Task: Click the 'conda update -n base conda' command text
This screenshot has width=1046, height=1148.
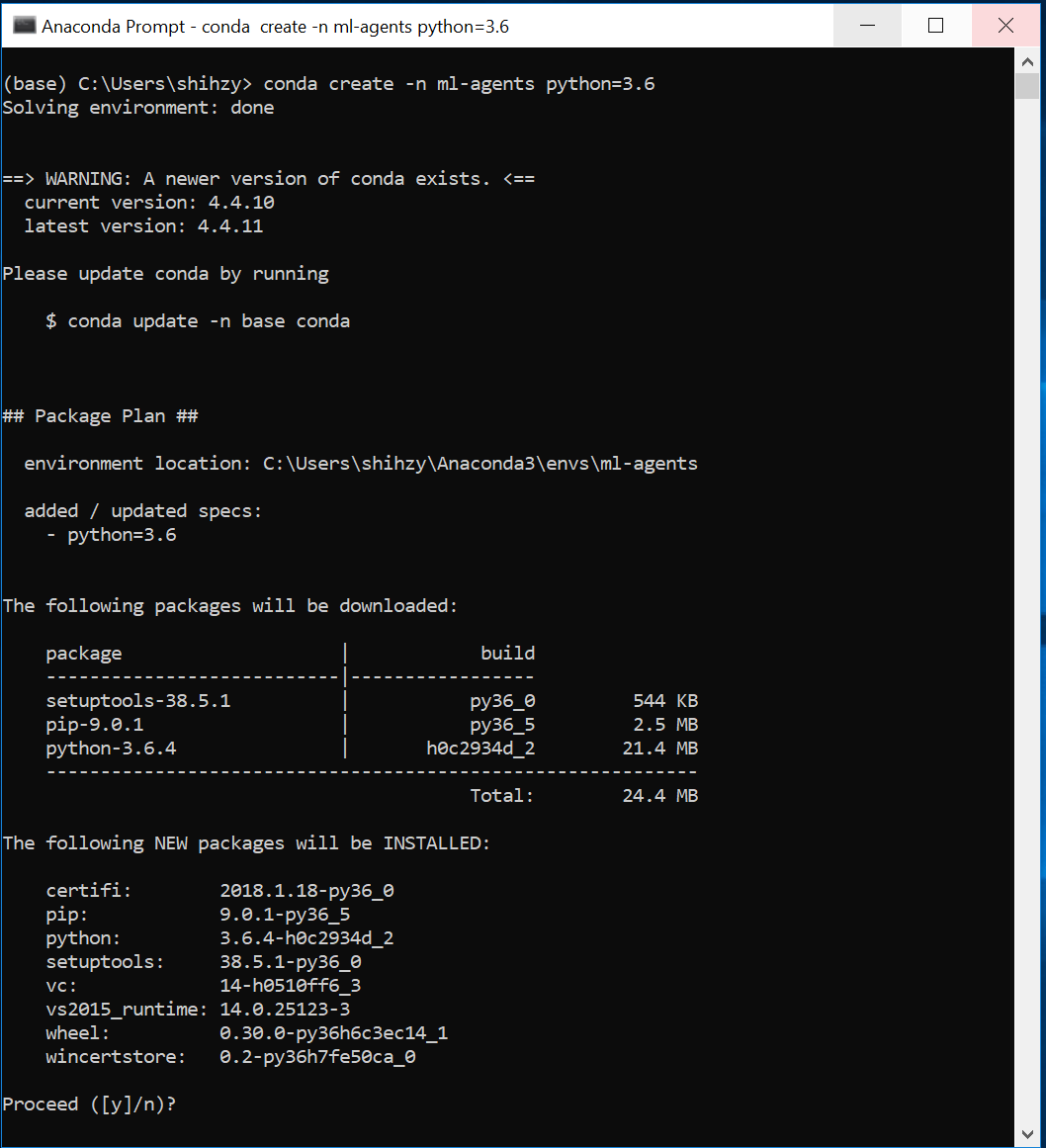Action: 208,321
